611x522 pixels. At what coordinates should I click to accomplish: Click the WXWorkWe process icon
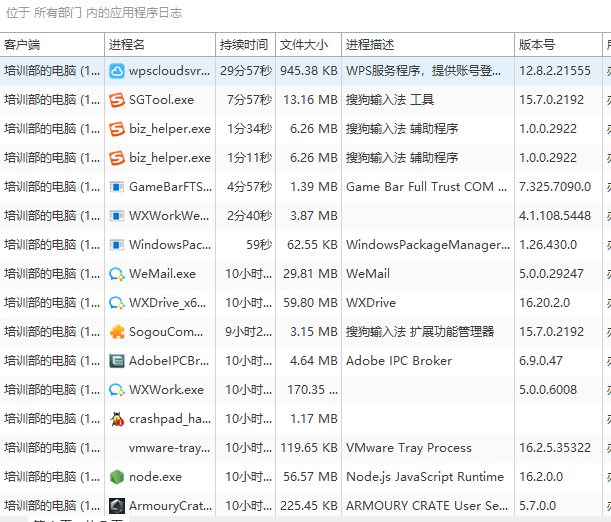(117, 216)
